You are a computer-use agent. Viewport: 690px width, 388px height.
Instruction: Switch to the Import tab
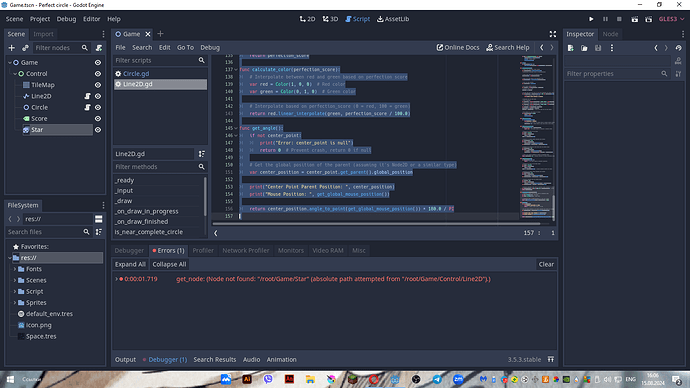coord(43,34)
